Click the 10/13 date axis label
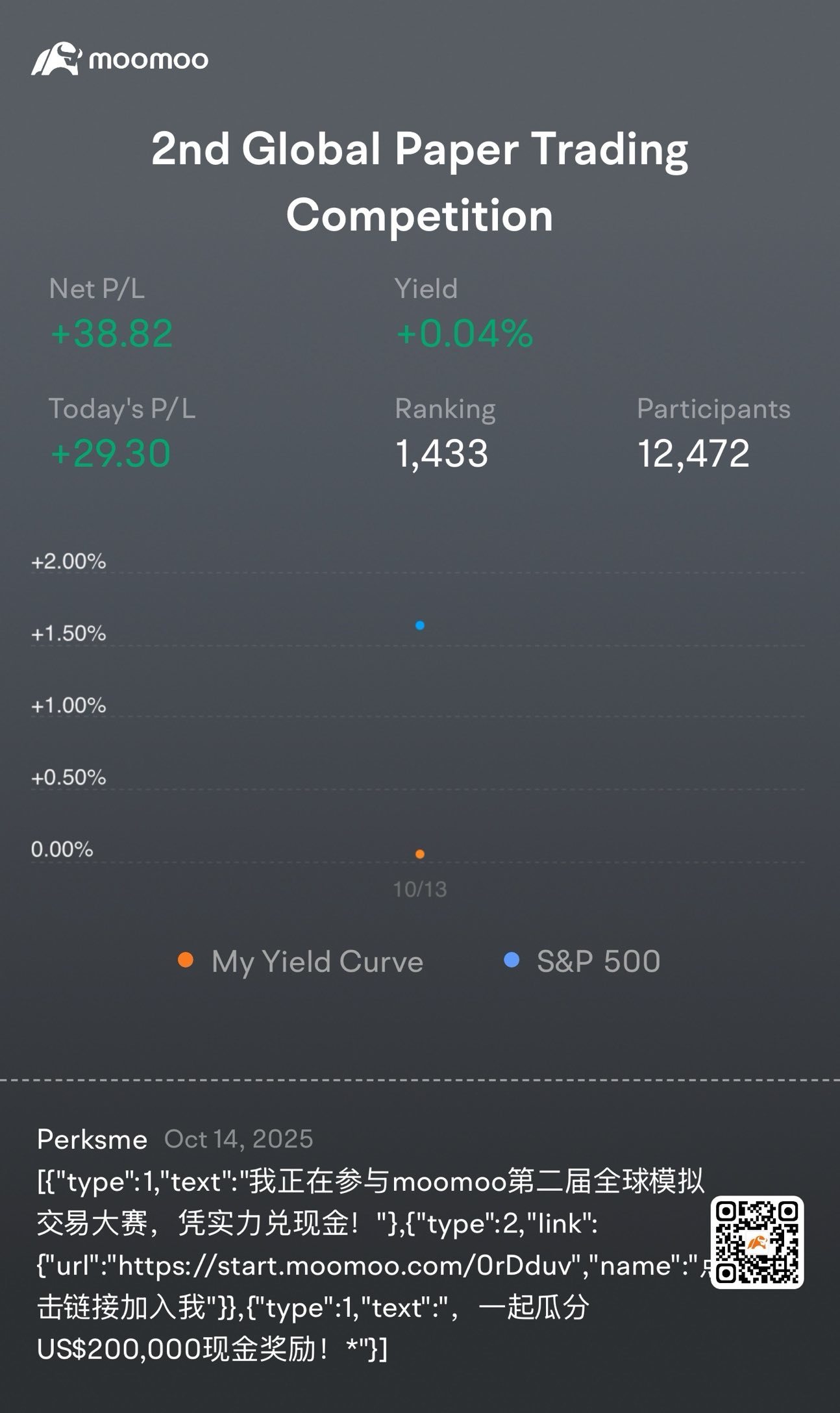840x1413 pixels. pos(420,889)
